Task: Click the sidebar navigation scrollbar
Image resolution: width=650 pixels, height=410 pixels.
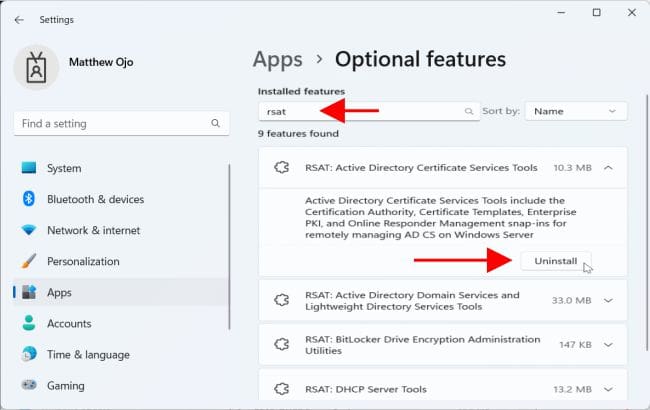Action: [229, 247]
